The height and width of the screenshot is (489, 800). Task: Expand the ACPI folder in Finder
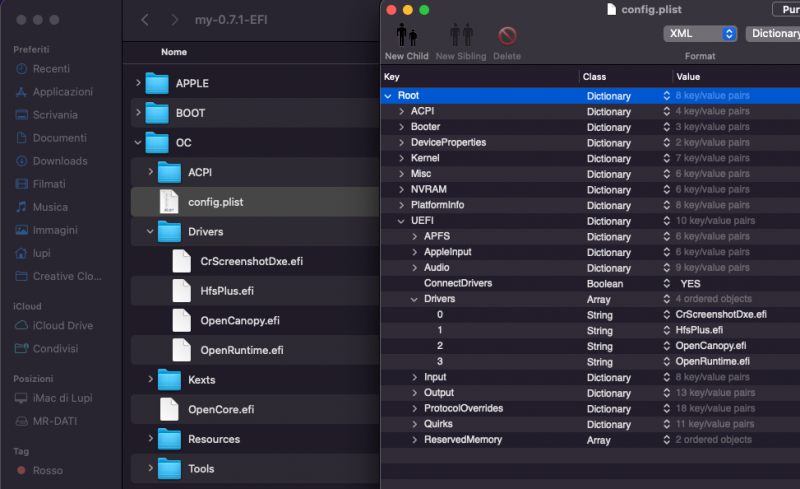pyautogui.click(x=151, y=172)
